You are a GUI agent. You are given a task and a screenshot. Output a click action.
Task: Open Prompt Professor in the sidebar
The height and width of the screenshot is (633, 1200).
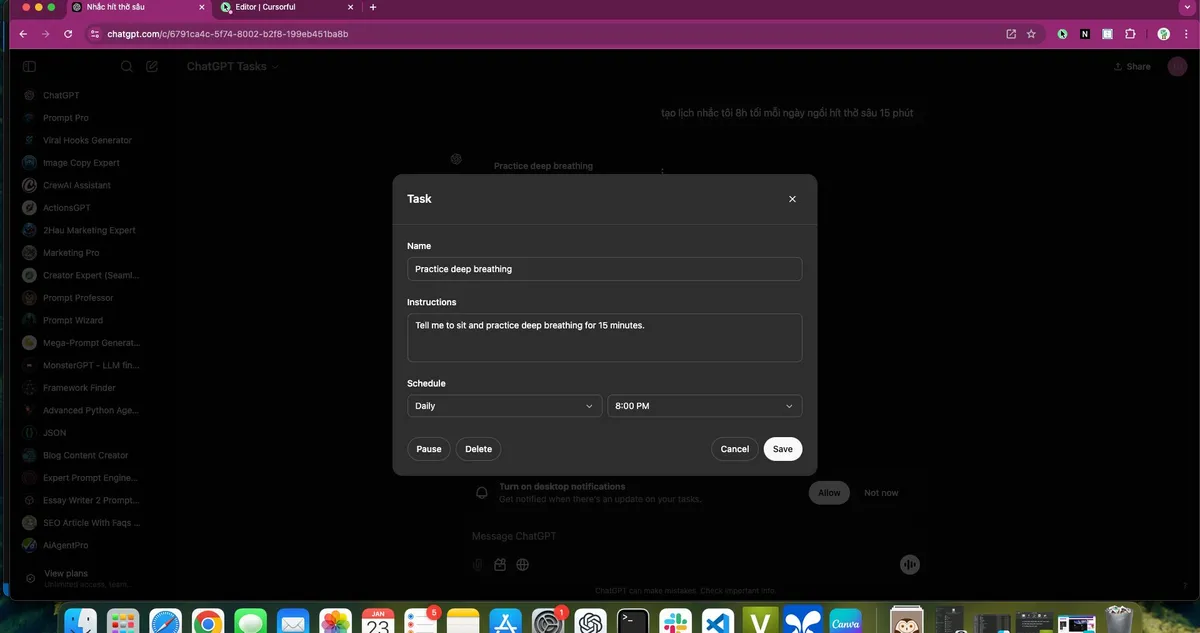point(78,298)
